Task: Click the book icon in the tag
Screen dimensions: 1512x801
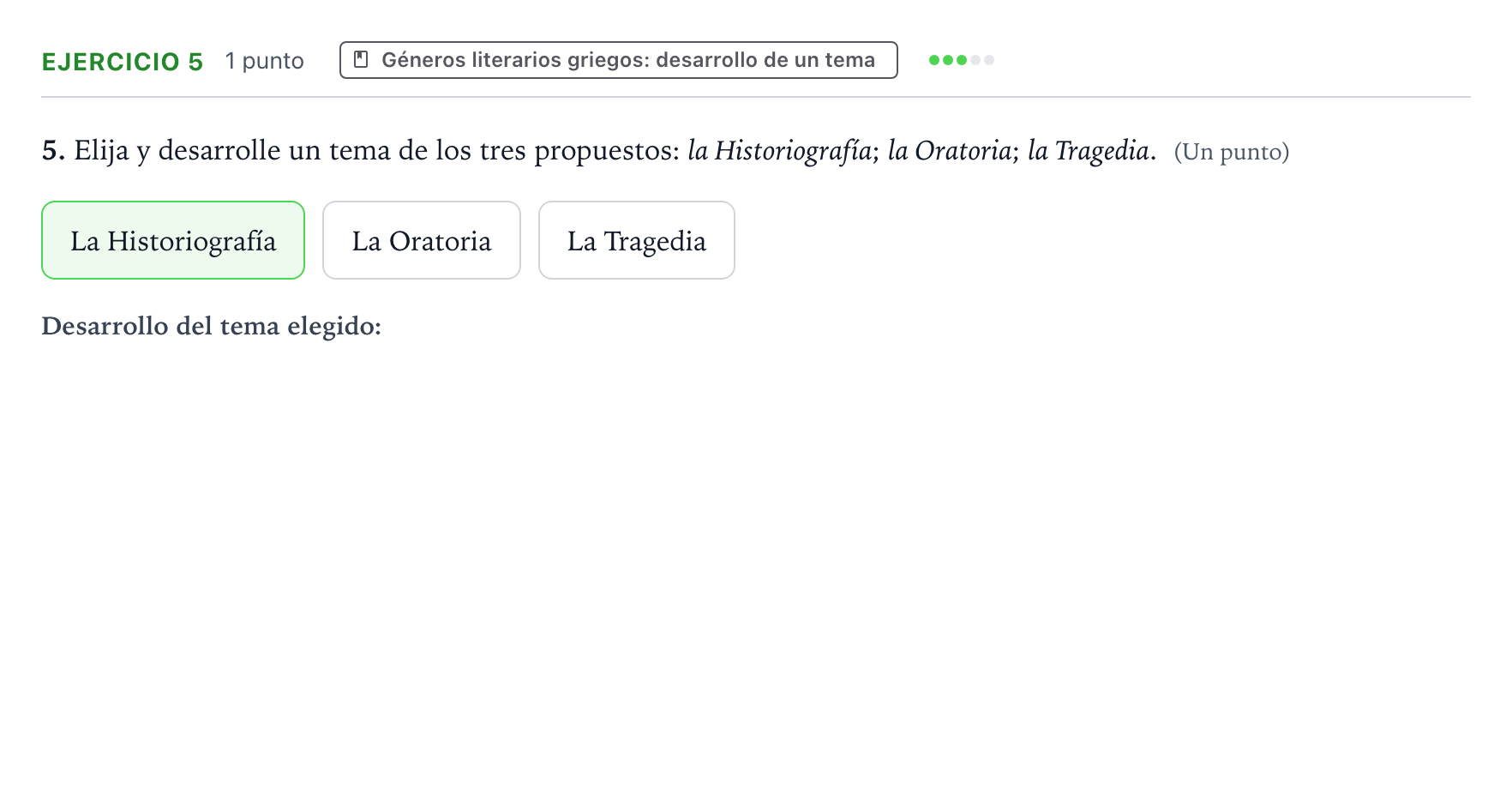Action: point(362,59)
